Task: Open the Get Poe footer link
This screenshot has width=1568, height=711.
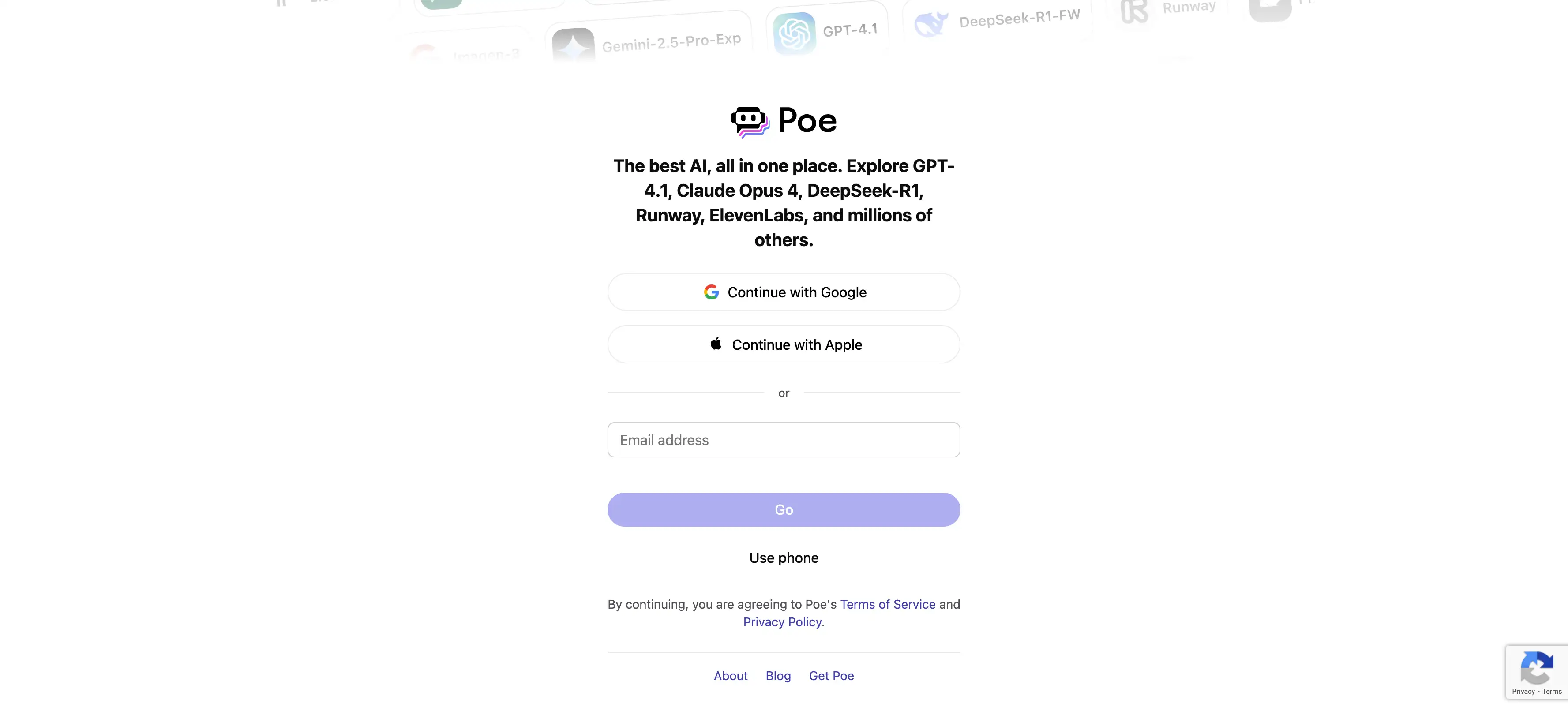Action: coord(831,676)
